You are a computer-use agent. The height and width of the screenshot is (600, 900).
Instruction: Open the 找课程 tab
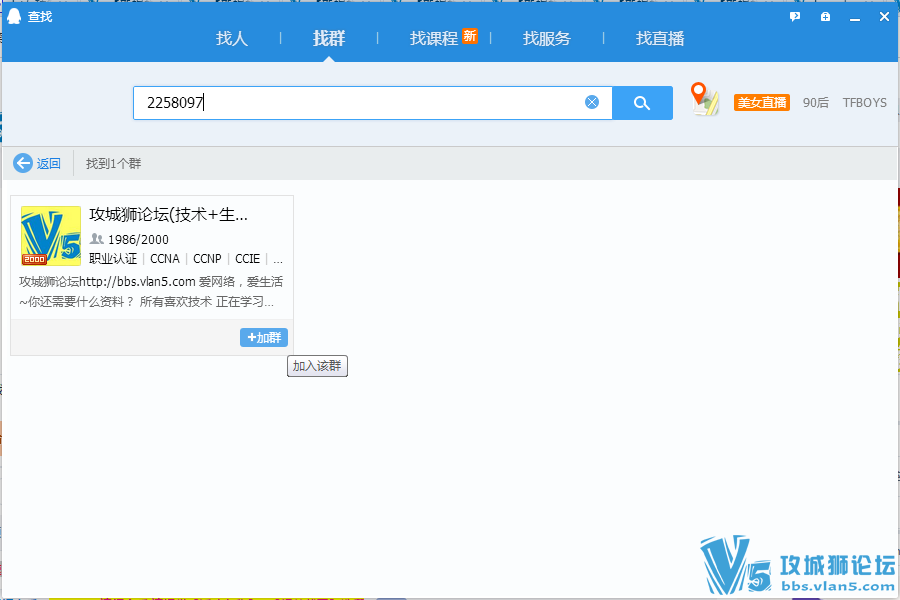pyautogui.click(x=434, y=39)
